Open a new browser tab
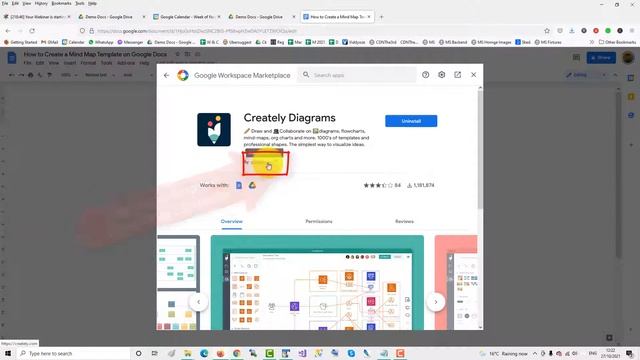Image resolution: width=640 pixels, height=360 pixels. (x=381, y=17)
